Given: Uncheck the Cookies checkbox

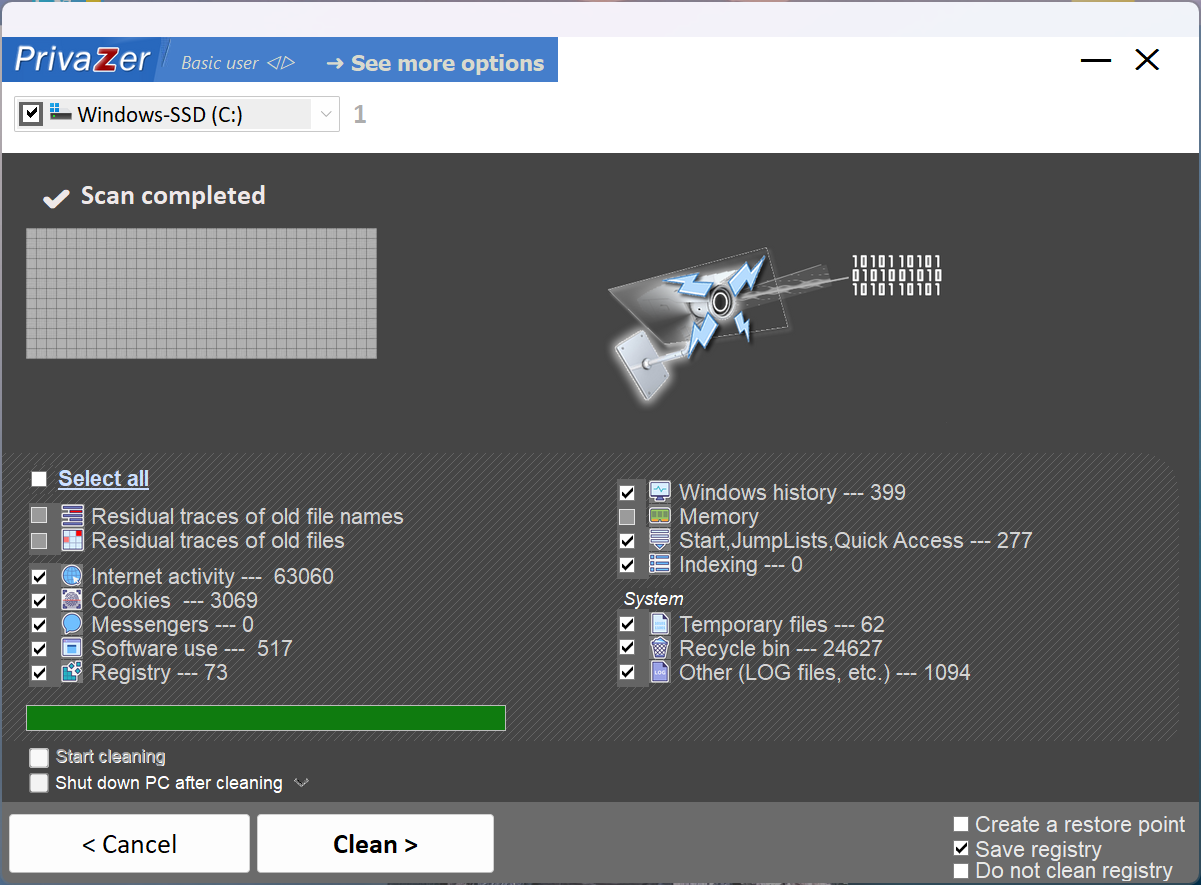Looking at the screenshot, I should click(39, 601).
